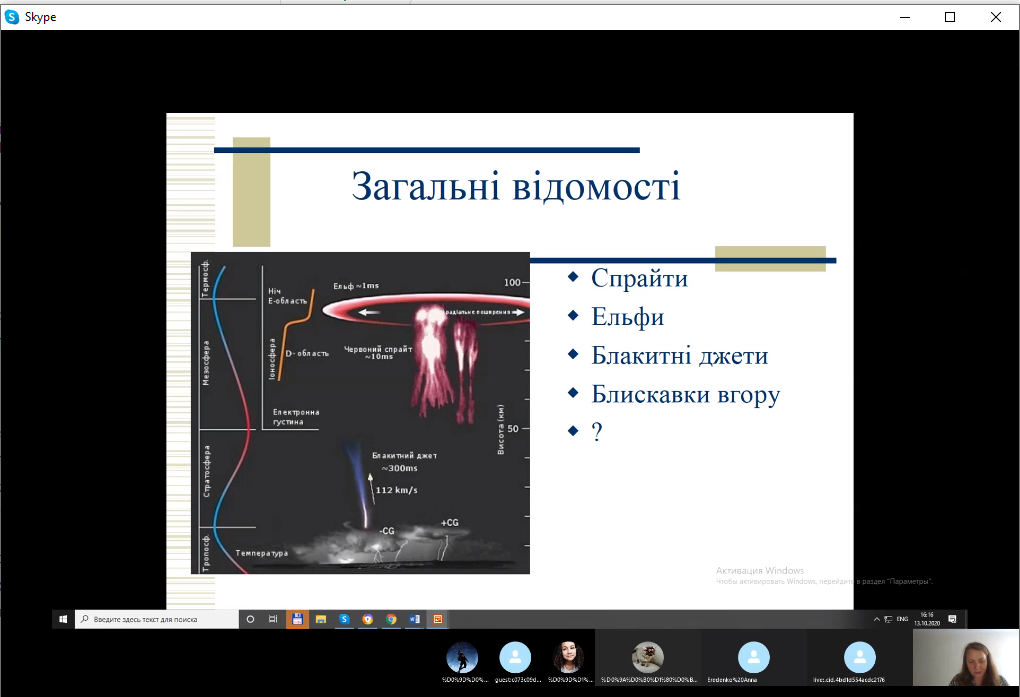Select participant Eredenko Anna's avatar
Viewport: 1020px width, 697px height.
tap(754, 658)
